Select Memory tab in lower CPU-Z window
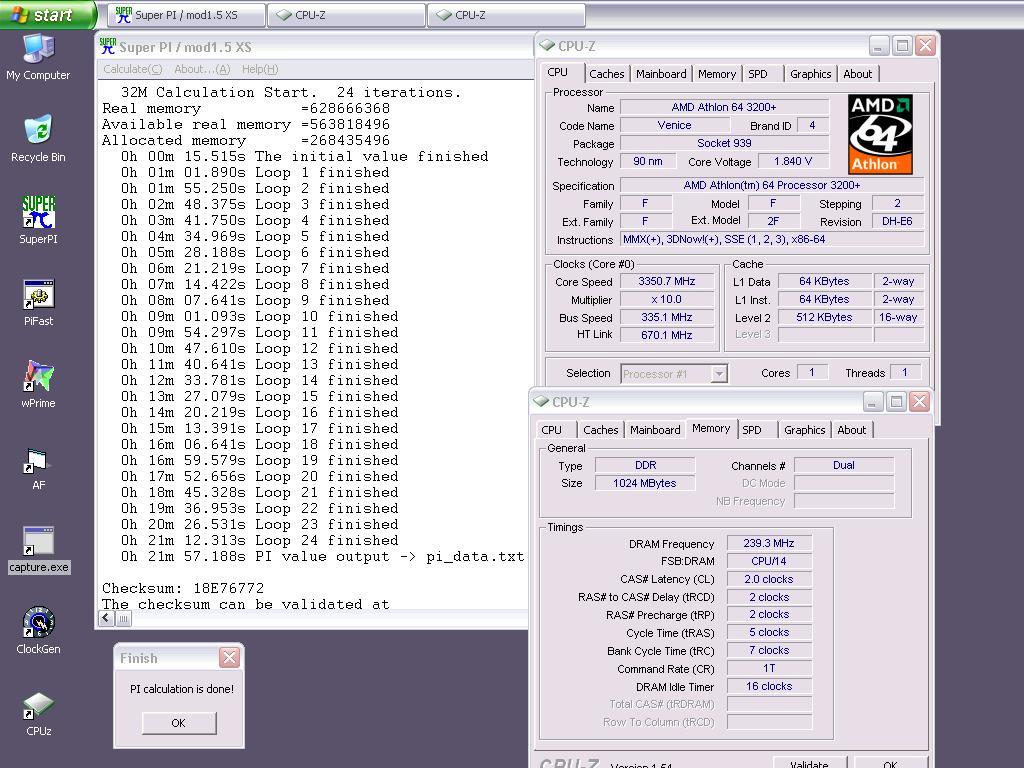Image resolution: width=1024 pixels, height=768 pixels. [x=711, y=428]
